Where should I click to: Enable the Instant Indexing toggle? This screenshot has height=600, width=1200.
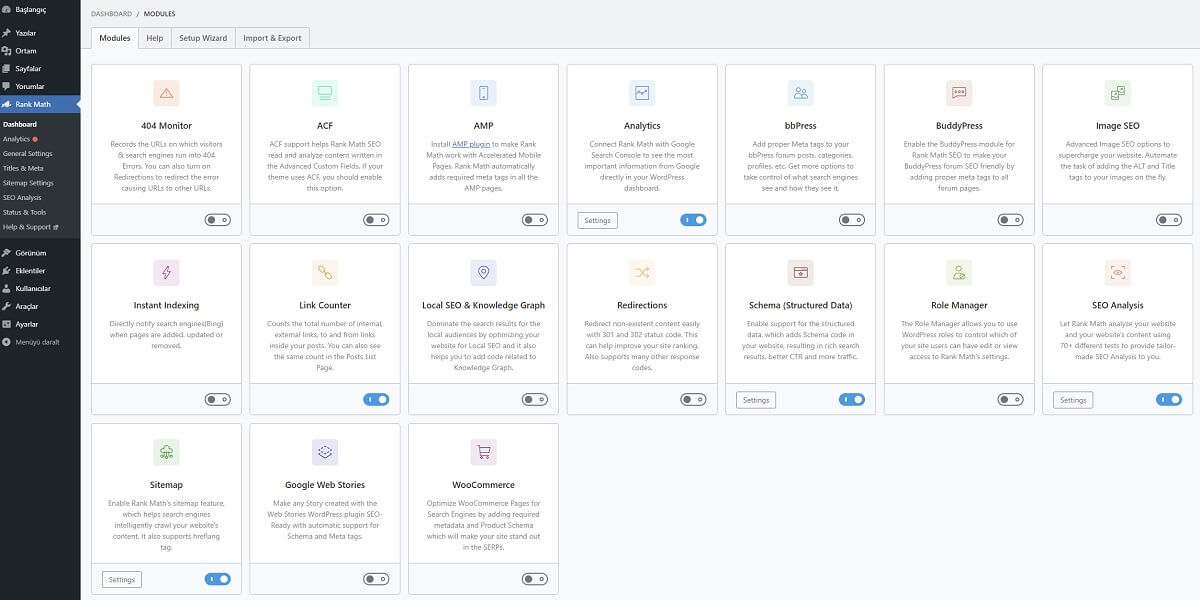[x=217, y=399]
